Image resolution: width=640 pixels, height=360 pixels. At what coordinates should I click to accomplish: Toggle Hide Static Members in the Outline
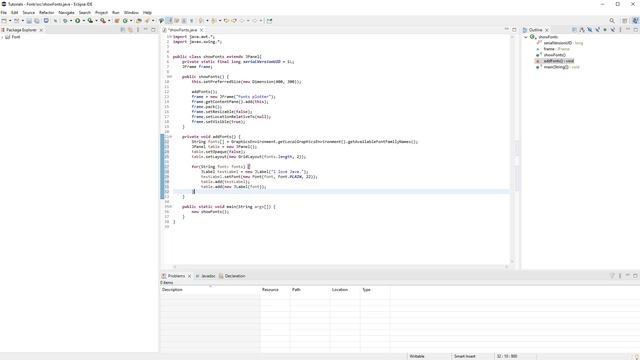pos(598,30)
